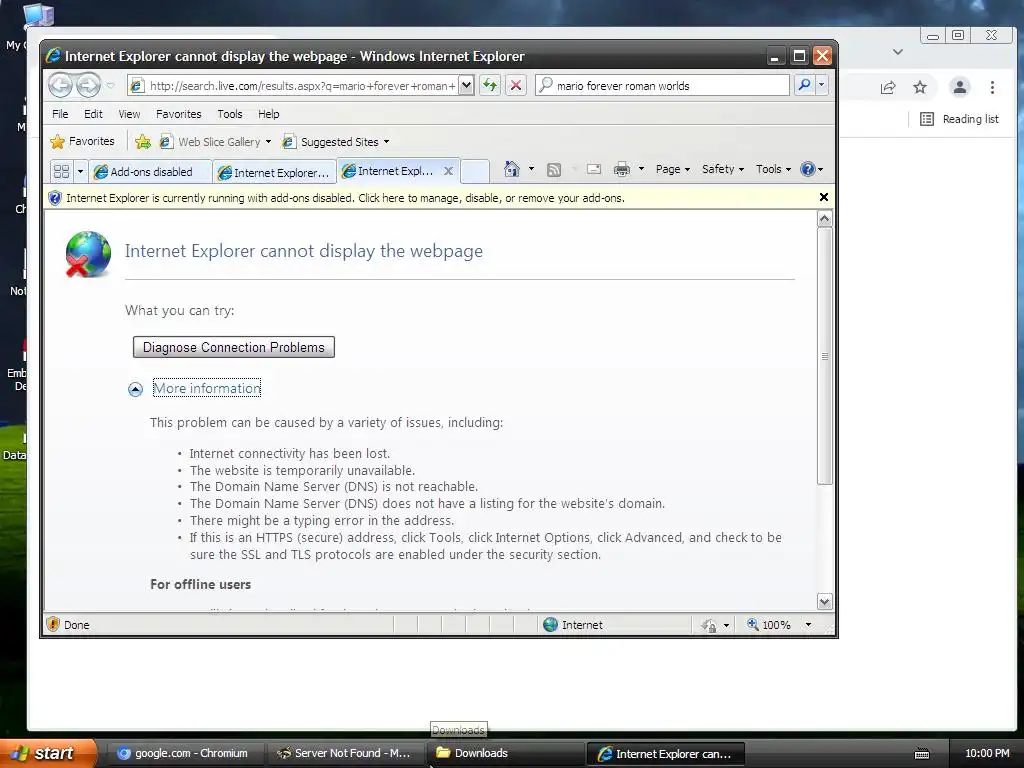Share page via Chromium share icon

pyautogui.click(x=888, y=88)
